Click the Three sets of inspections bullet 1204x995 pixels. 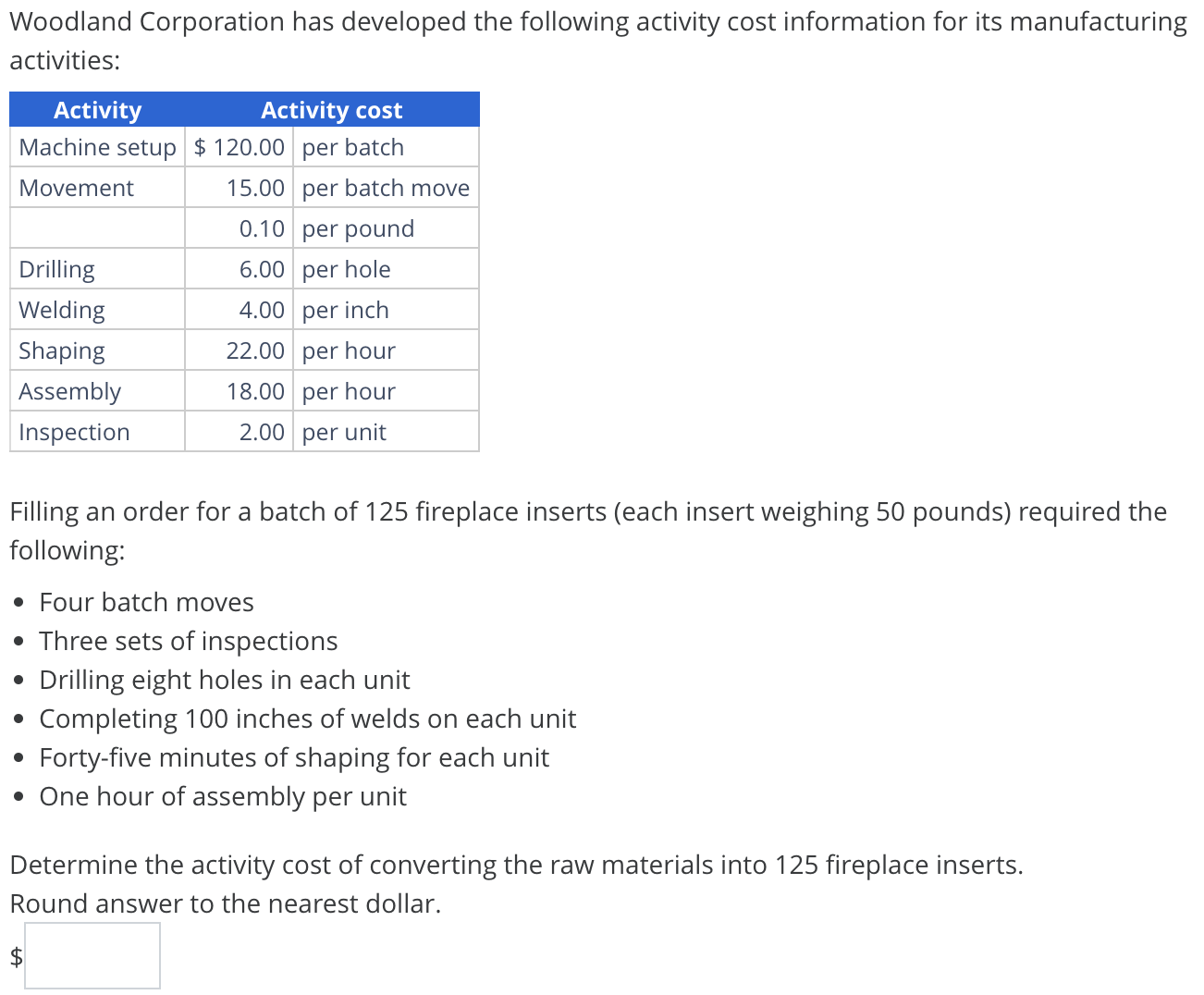pos(188,640)
